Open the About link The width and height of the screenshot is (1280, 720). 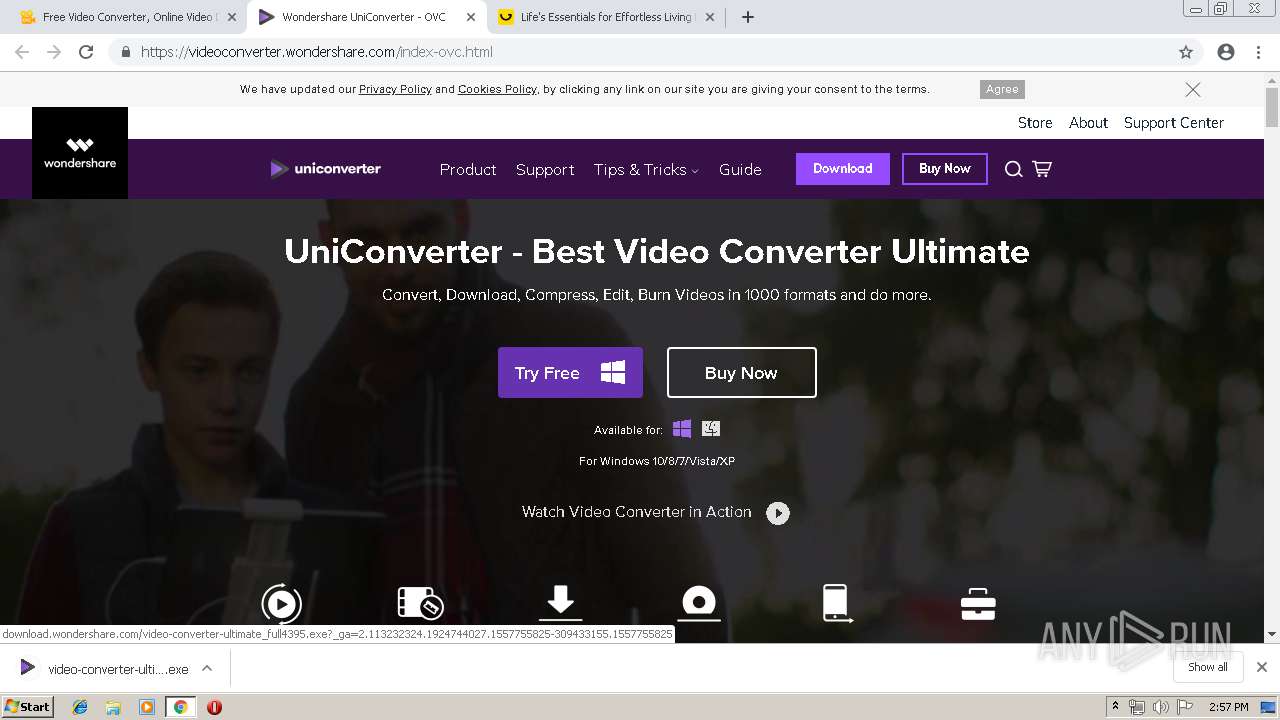[1088, 122]
